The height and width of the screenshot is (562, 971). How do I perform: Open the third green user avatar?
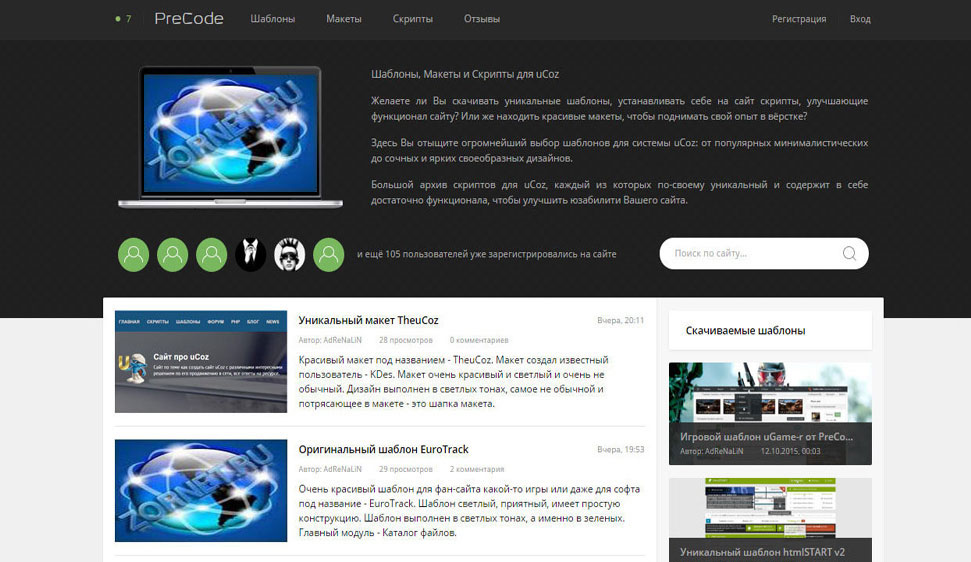[x=212, y=254]
